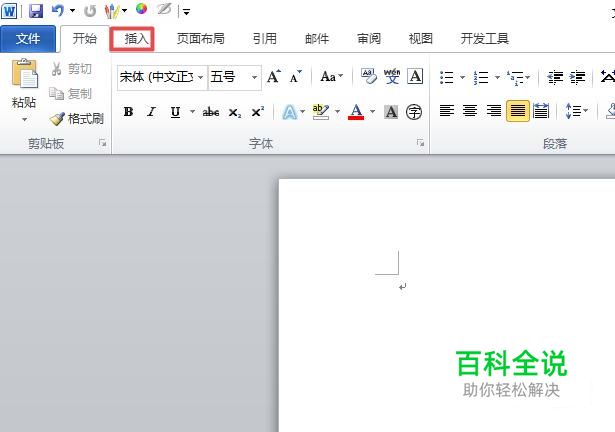This screenshot has height=432, width=615.
Task: Toggle Bold formatting
Action: click(128, 112)
